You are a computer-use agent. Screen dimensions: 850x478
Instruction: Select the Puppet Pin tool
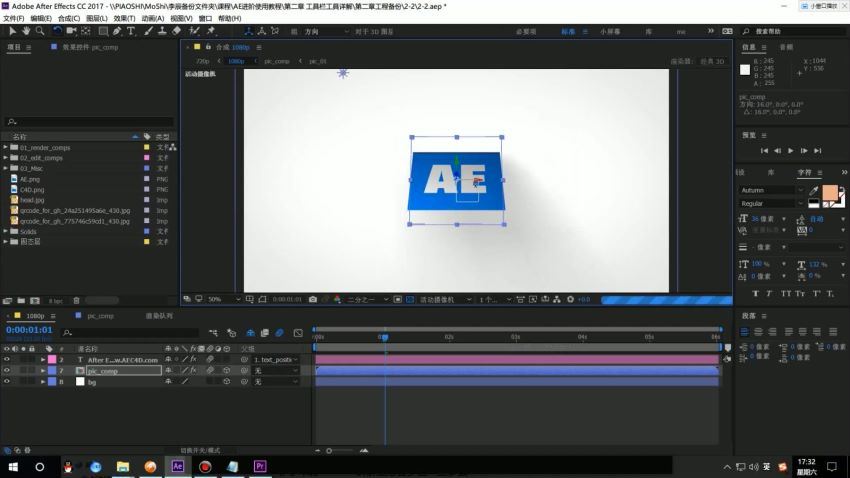[211, 31]
